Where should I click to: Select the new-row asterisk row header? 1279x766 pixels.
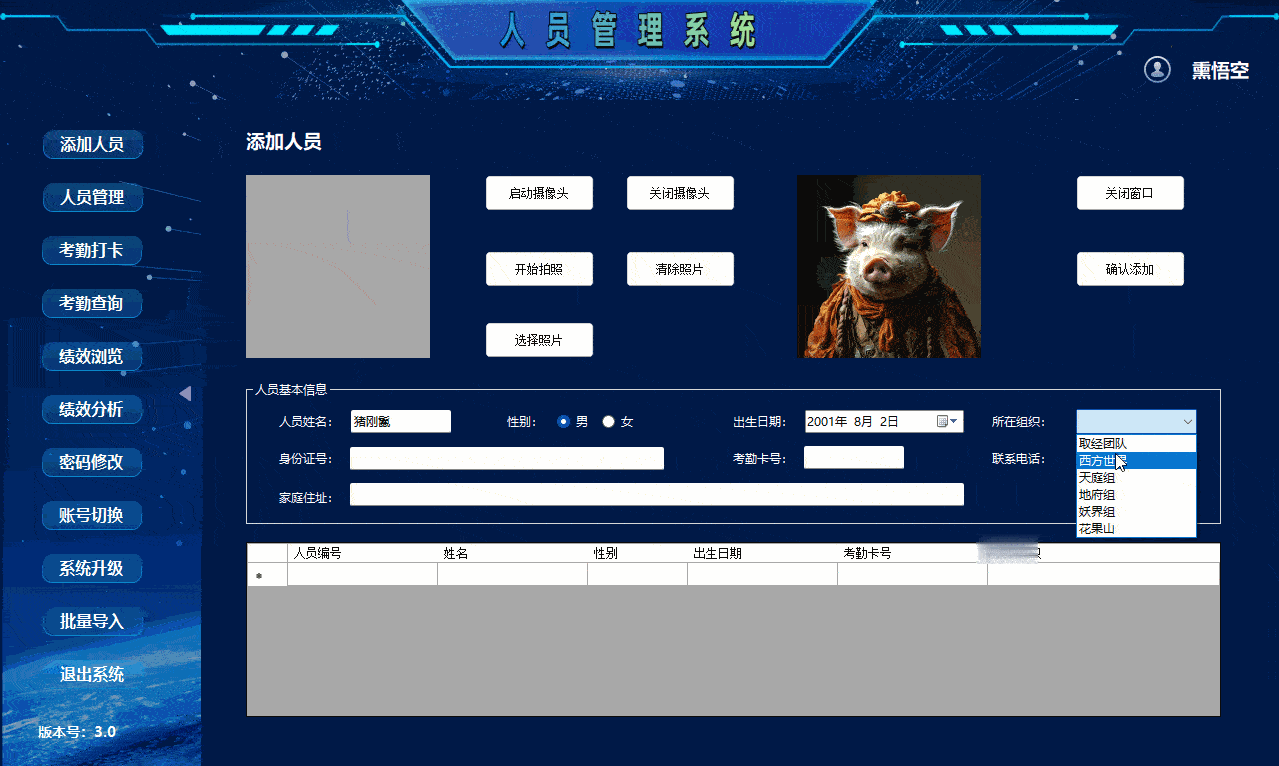pyautogui.click(x=267, y=575)
